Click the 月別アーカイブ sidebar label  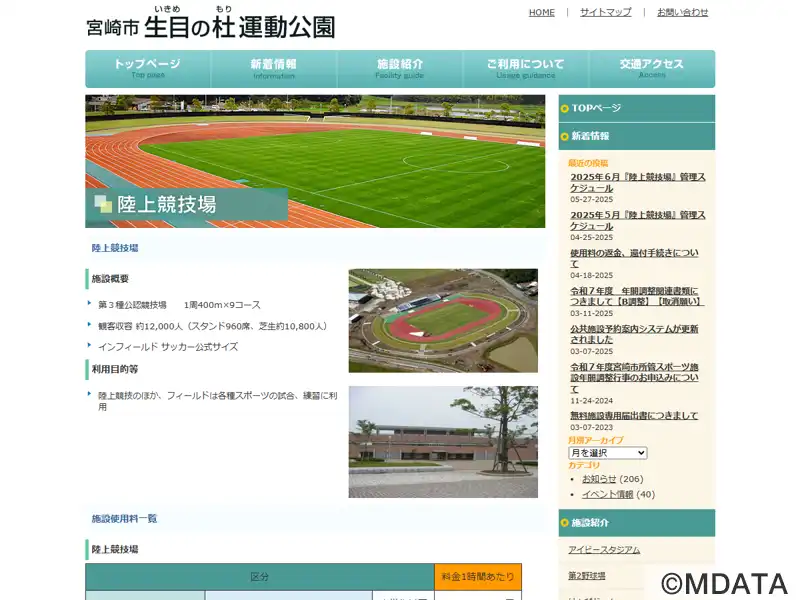596,440
